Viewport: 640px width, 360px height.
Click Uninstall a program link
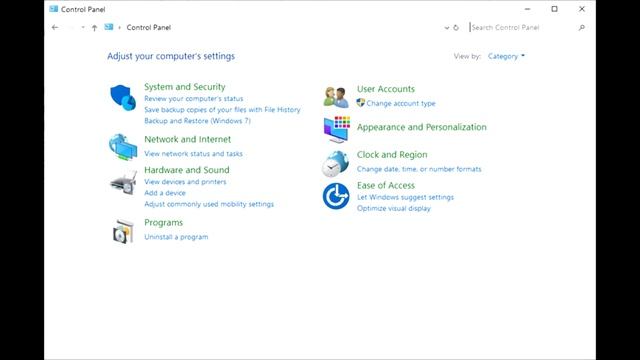[176, 237]
